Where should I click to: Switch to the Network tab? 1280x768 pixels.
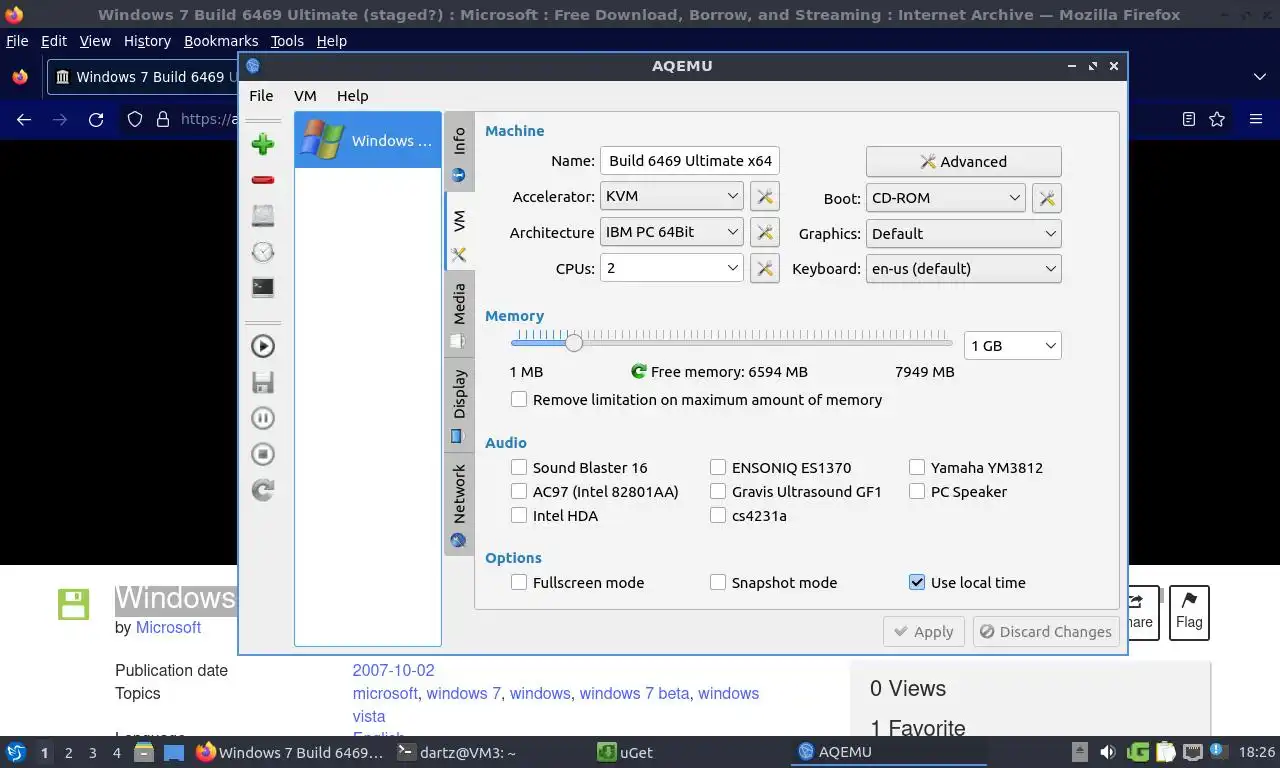[x=459, y=504]
